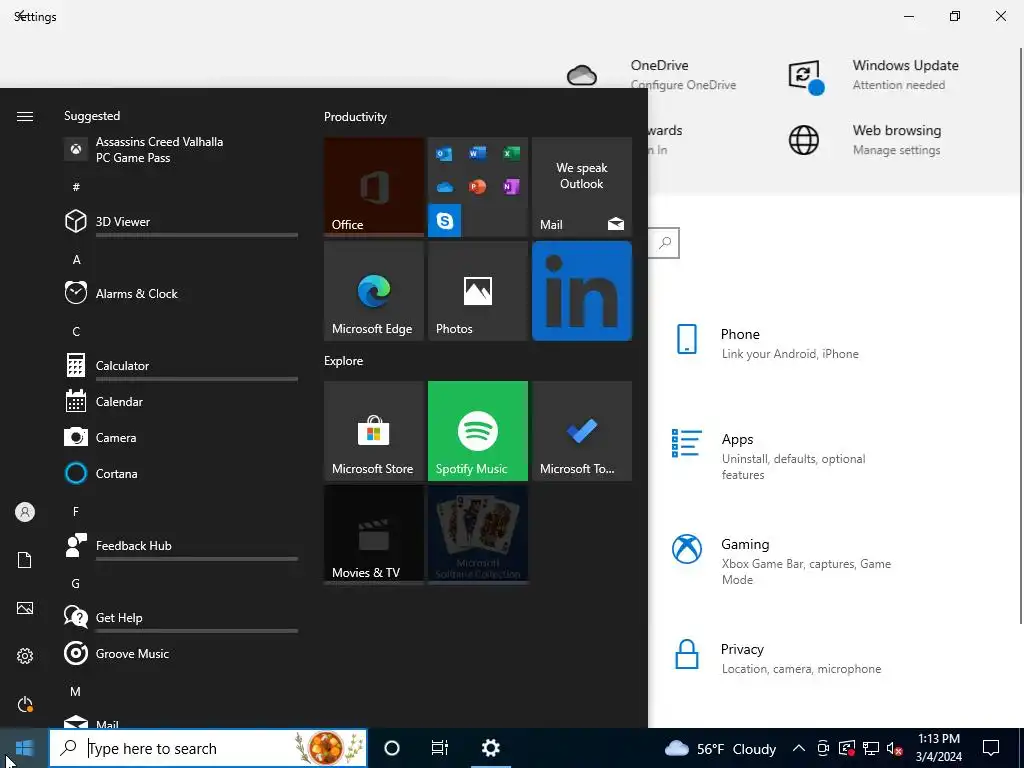The height and width of the screenshot is (768, 1024).
Task: Open Alarms & Clock app
Action: click(x=181, y=293)
